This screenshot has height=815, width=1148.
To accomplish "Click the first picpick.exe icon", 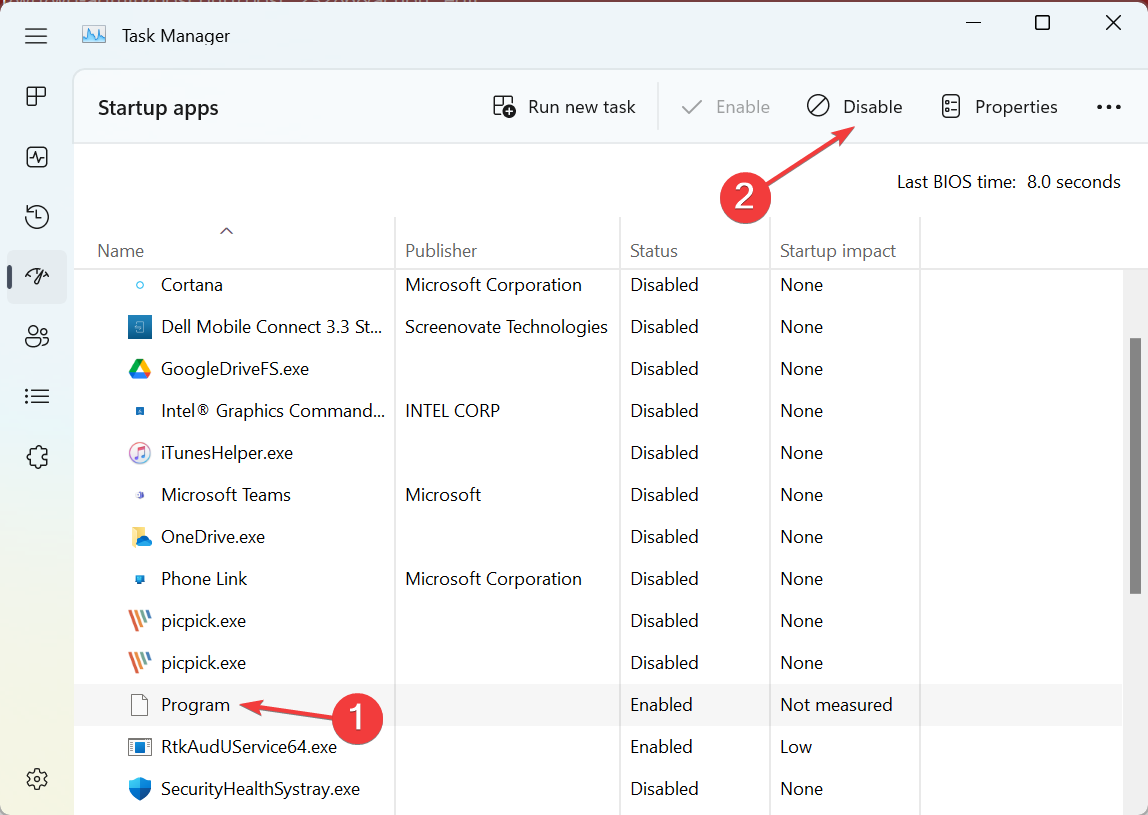I will [140, 621].
